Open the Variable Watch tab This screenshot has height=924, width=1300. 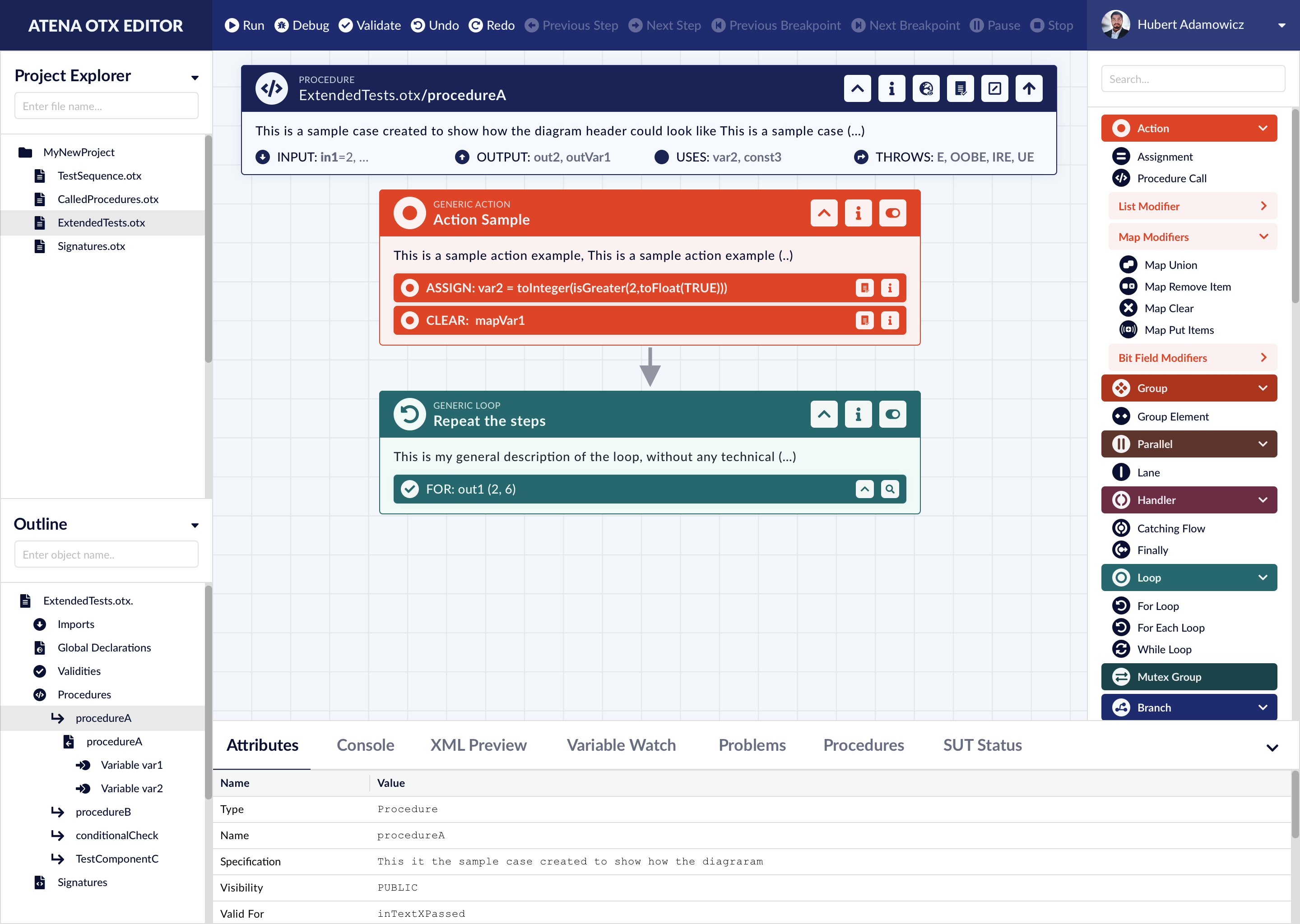pos(621,745)
